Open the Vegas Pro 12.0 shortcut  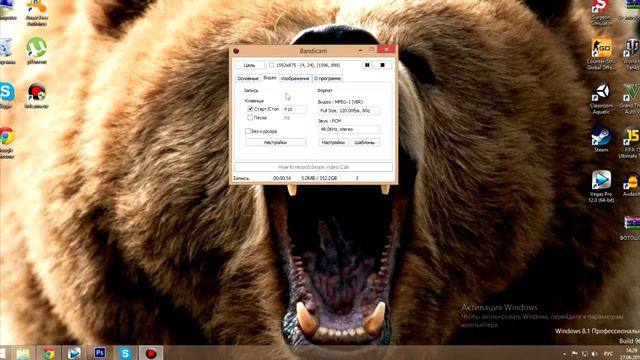click(x=601, y=186)
